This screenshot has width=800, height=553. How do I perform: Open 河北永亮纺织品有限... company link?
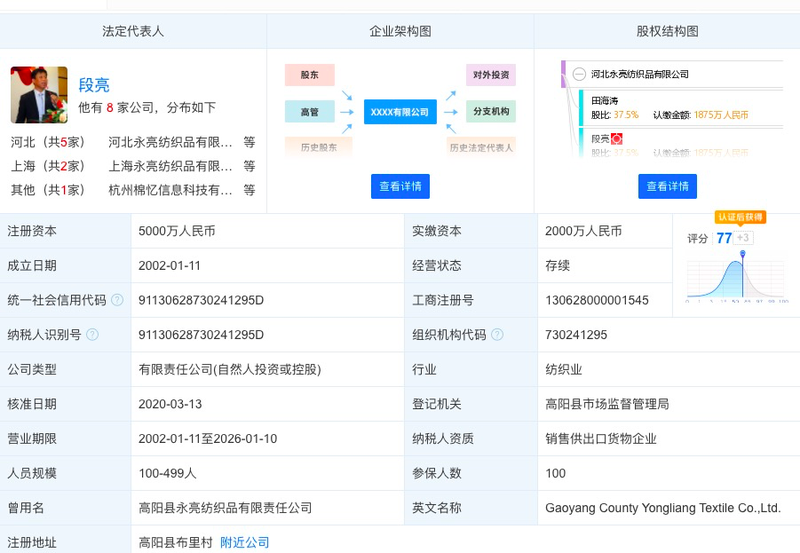click(170, 142)
